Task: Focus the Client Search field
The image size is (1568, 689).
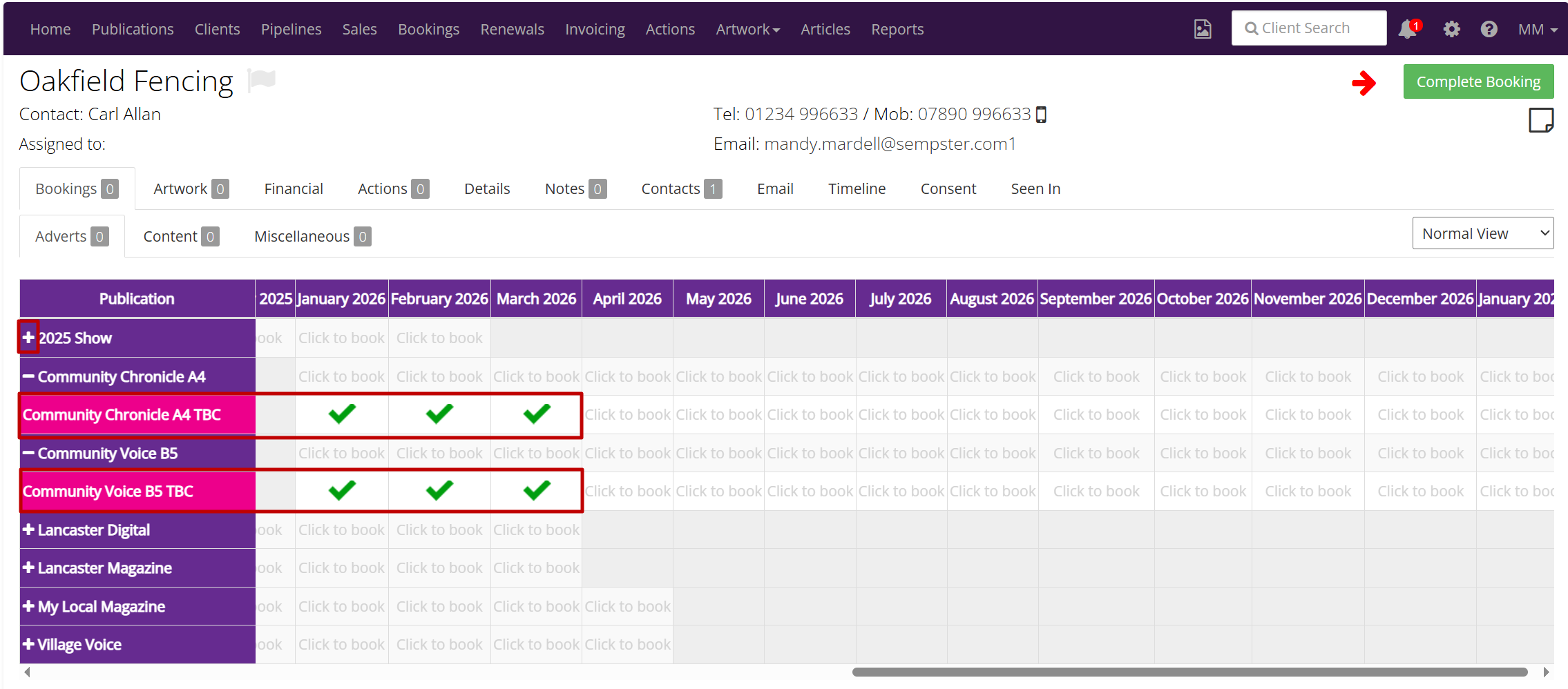Action: 1309,28
